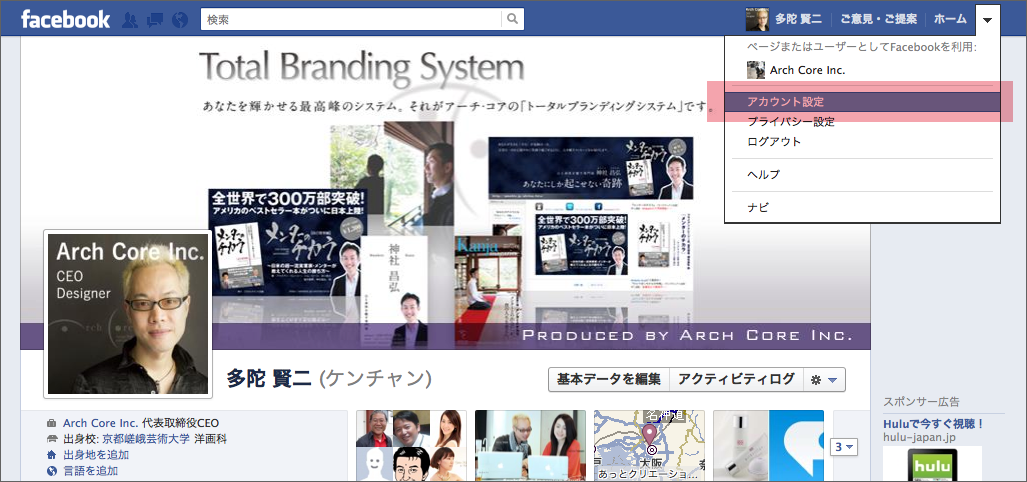
Task: Go to ホーム in header
Action: coord(950,20)
